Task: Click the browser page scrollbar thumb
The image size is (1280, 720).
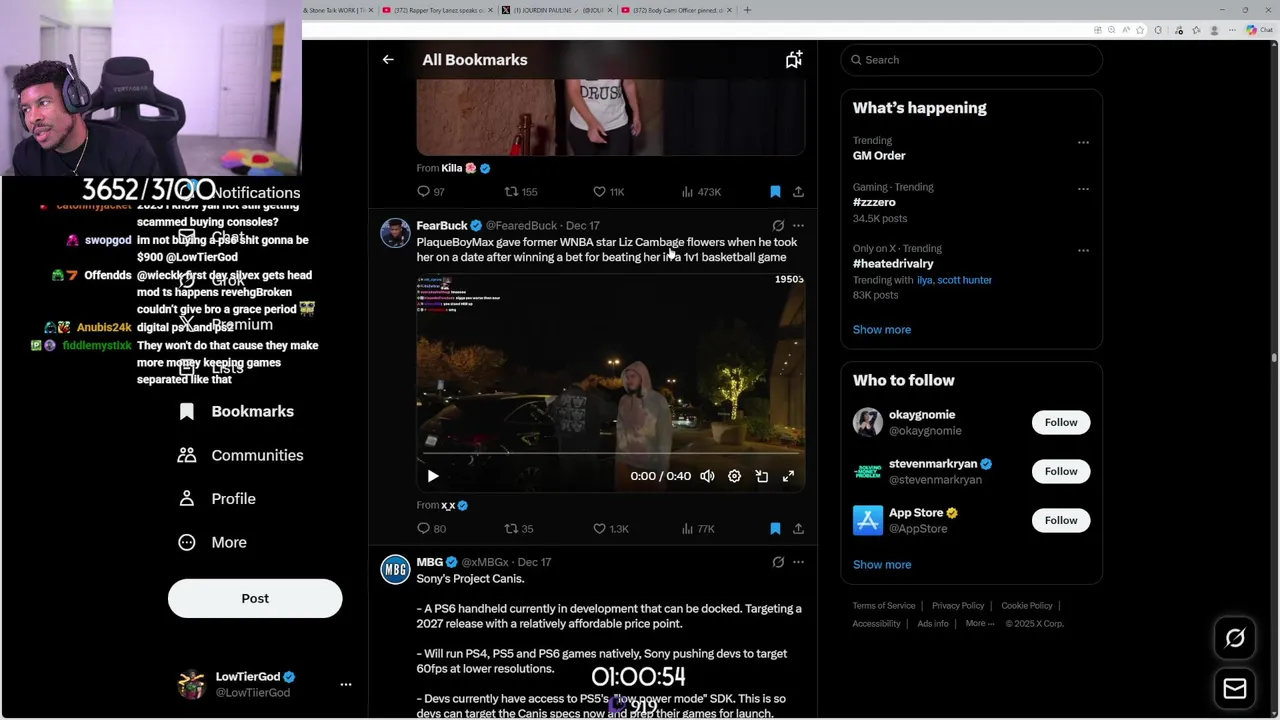Action: [1274, 357]
